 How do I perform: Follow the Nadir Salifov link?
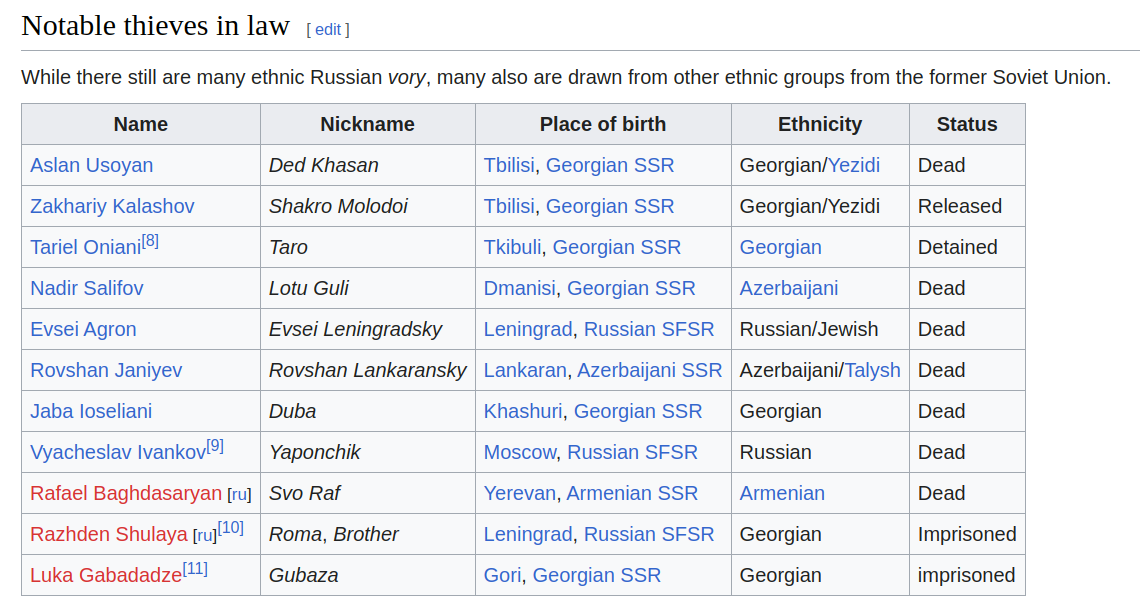pyautogui.click(x=86, y=288)
